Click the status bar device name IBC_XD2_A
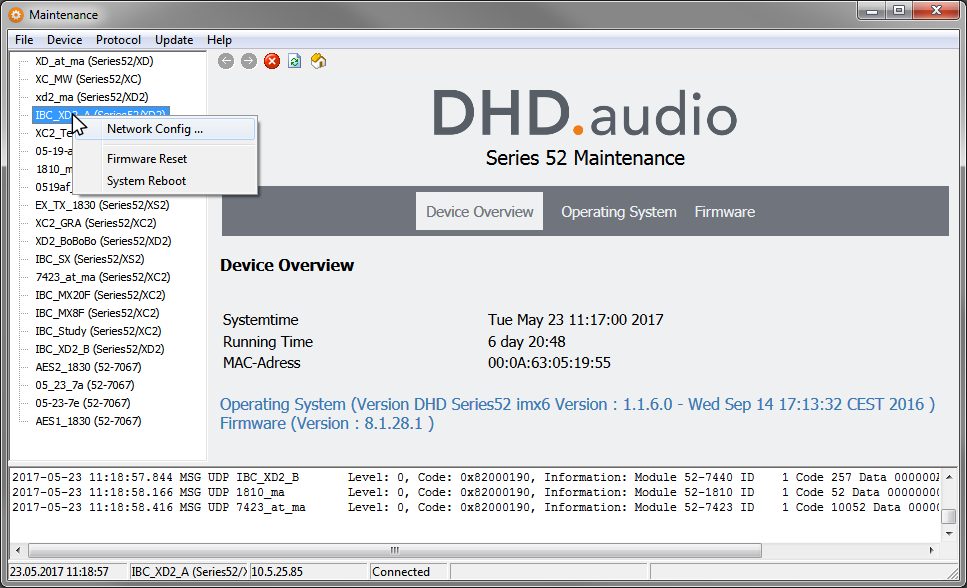Image resolution: width=967 pixels, height=588 pixels. [189, 572]
